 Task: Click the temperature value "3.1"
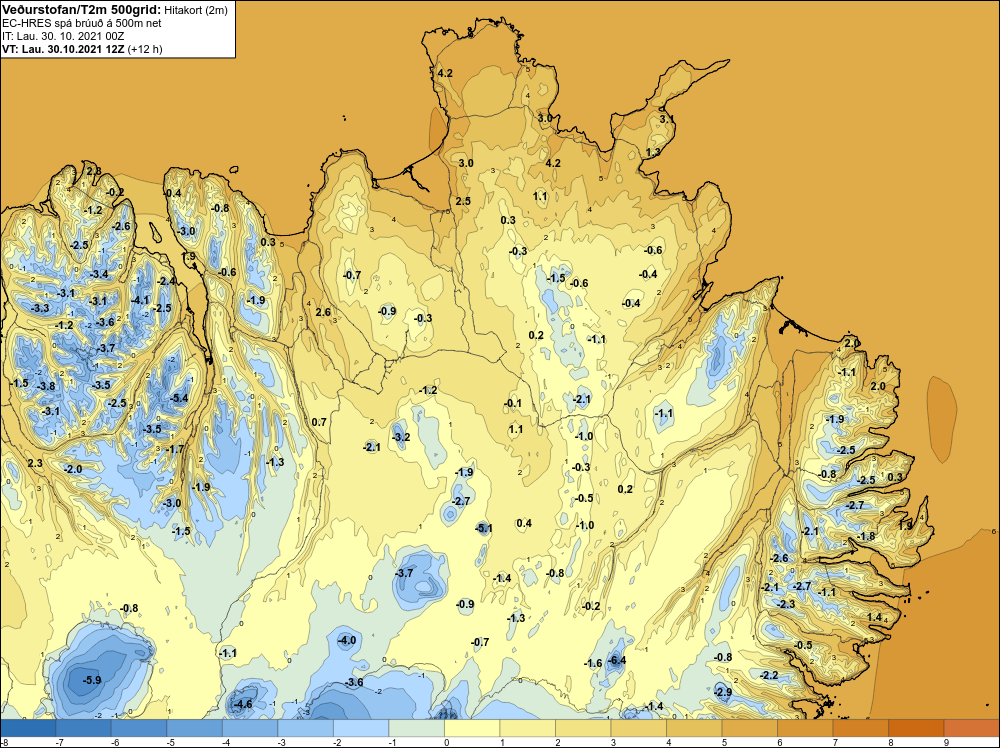[x=666, y=119]
